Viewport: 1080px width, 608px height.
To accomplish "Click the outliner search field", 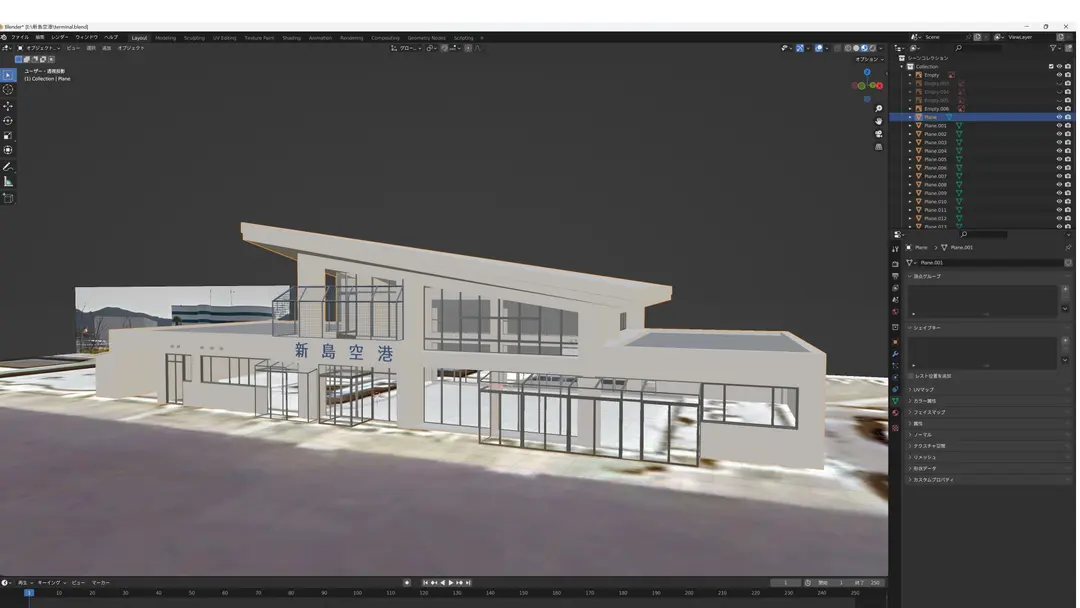I will coord(978,48).
